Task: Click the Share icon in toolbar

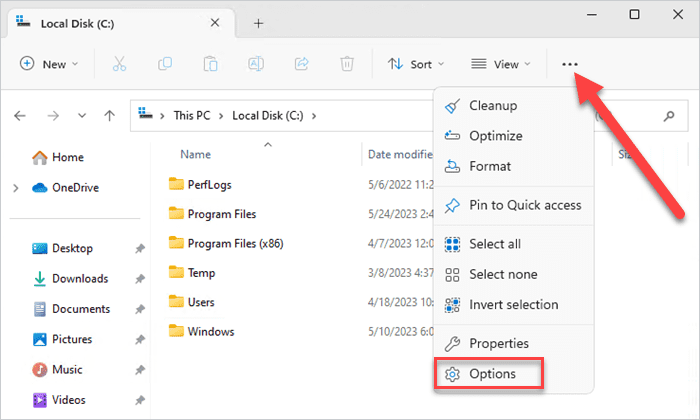Action: [x=301, y=64]
